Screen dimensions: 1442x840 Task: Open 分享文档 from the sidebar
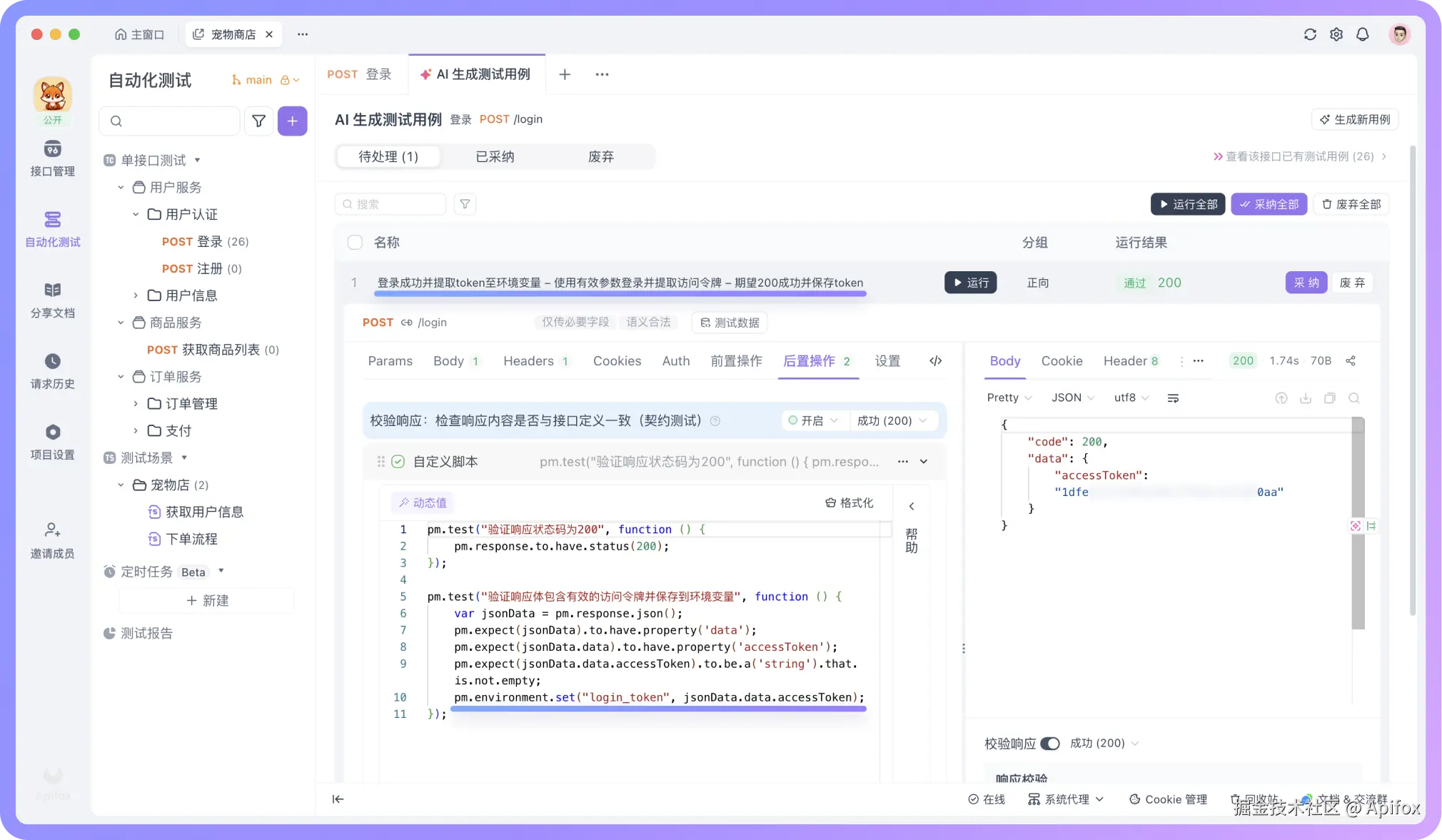click(x=51, y=300)
